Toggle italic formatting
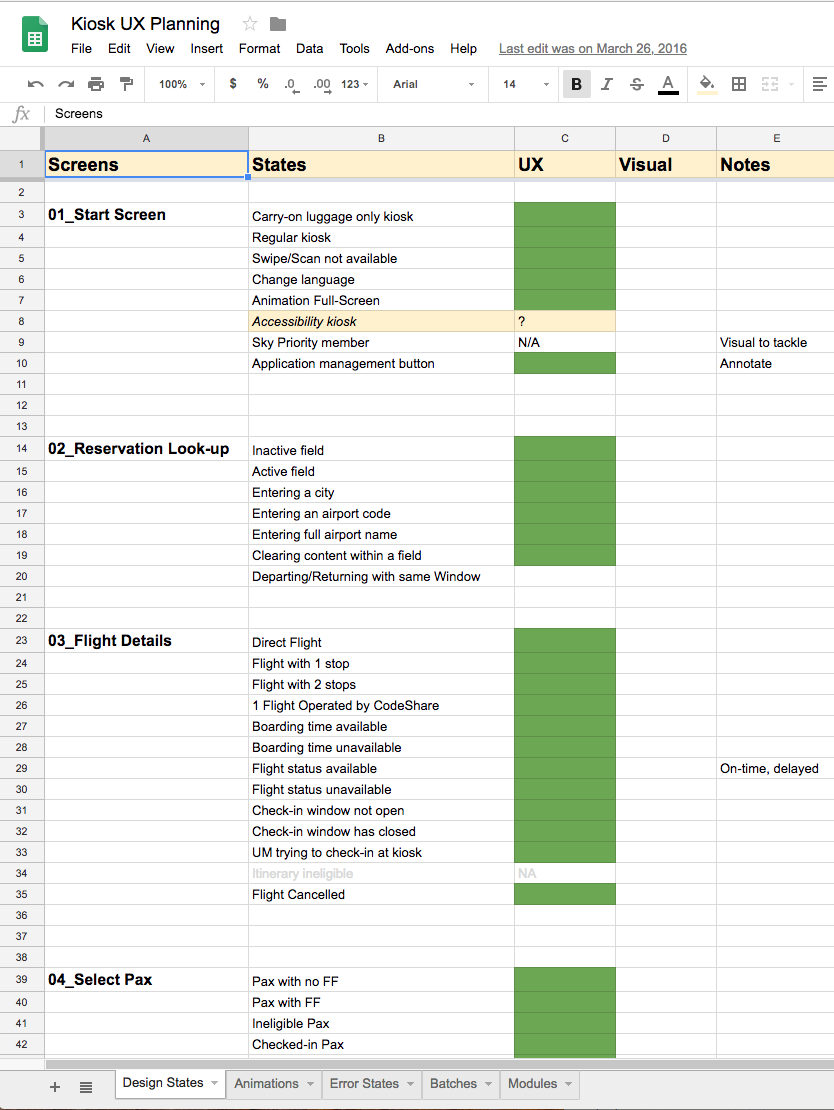Image resolution: width=834 pixels, height=1110 pixels. coord(607,84)
